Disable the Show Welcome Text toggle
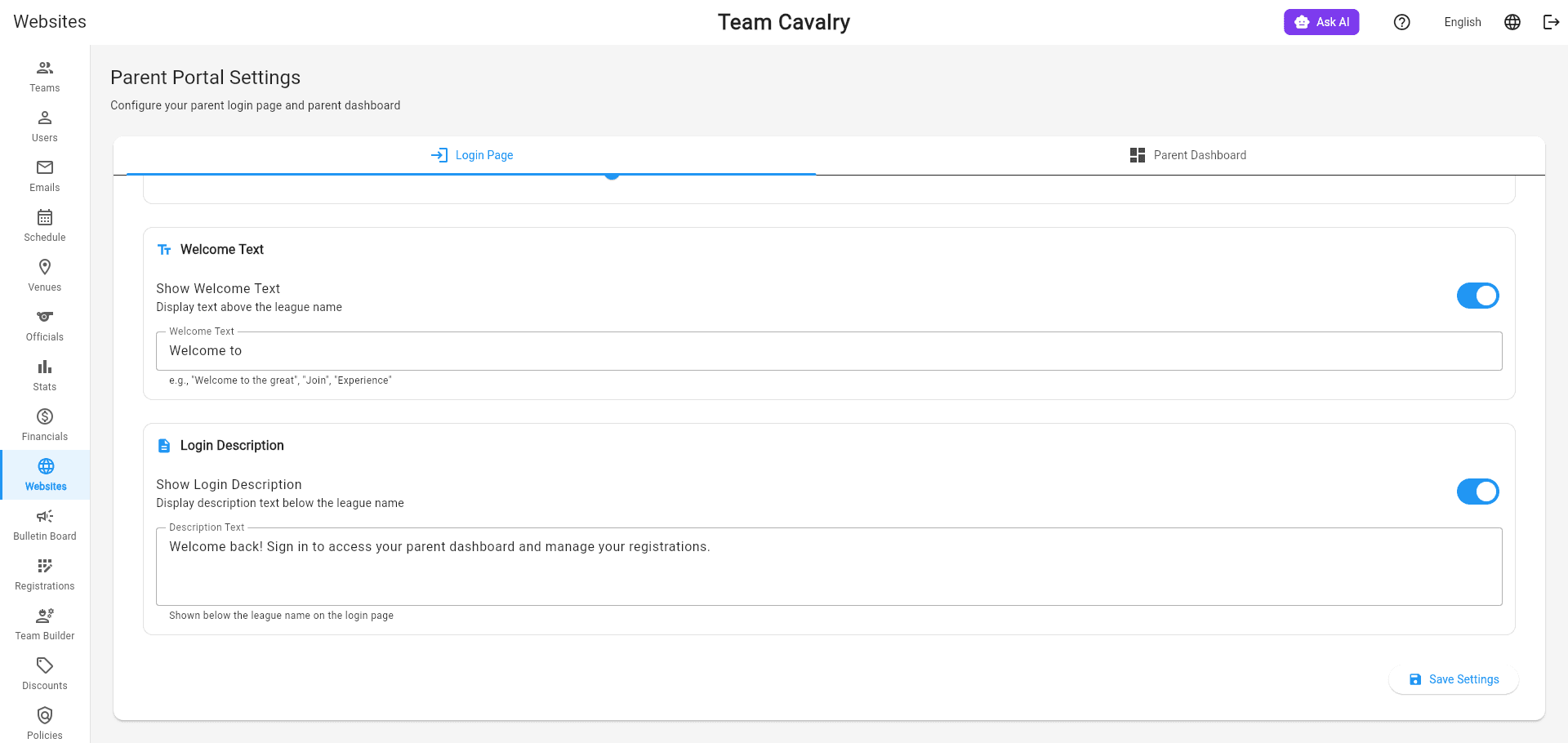The image size is (1568, 743). click(1478, 296)
